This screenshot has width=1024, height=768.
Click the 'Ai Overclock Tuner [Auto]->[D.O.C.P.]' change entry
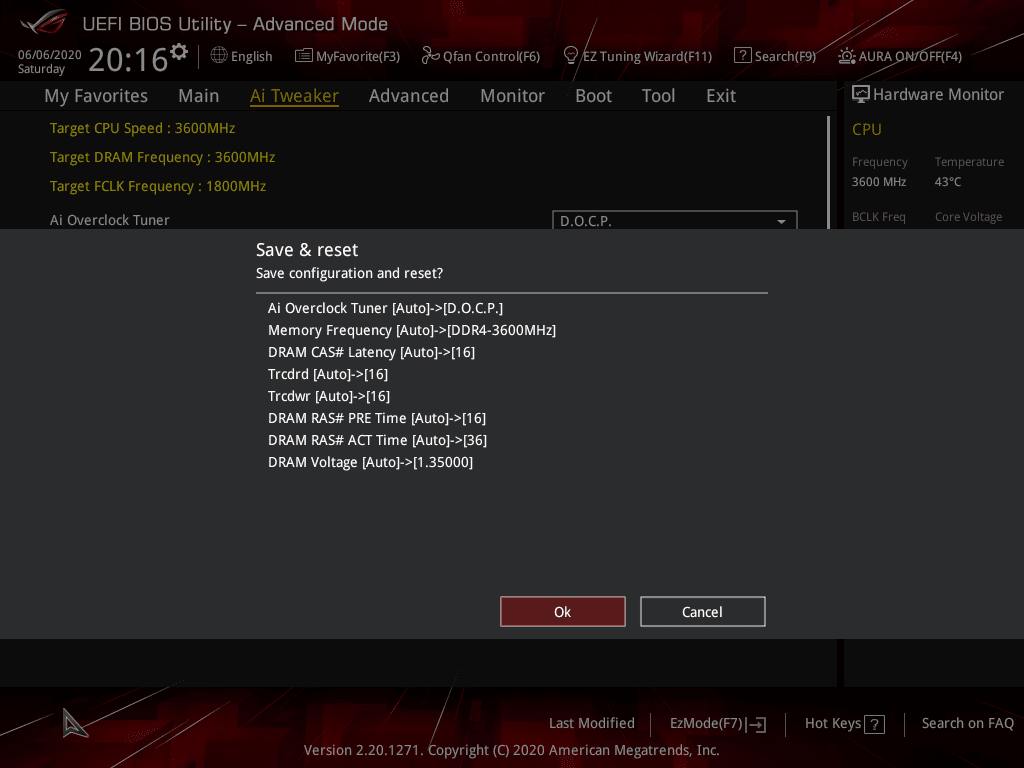[x=385, y=308]
